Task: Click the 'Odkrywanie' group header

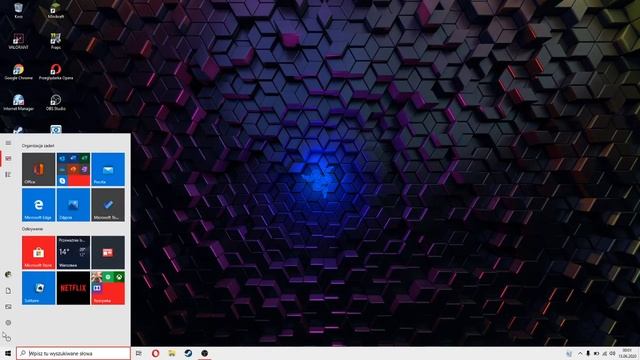Action: (x=32, y=229)
